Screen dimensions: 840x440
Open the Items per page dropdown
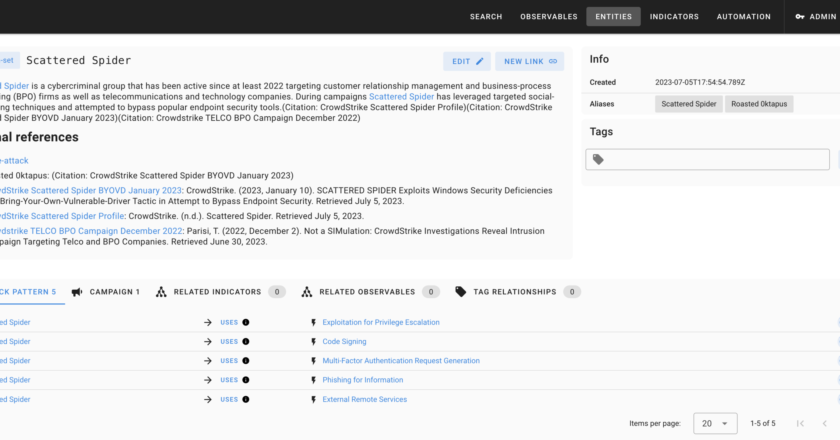point(715,423)
